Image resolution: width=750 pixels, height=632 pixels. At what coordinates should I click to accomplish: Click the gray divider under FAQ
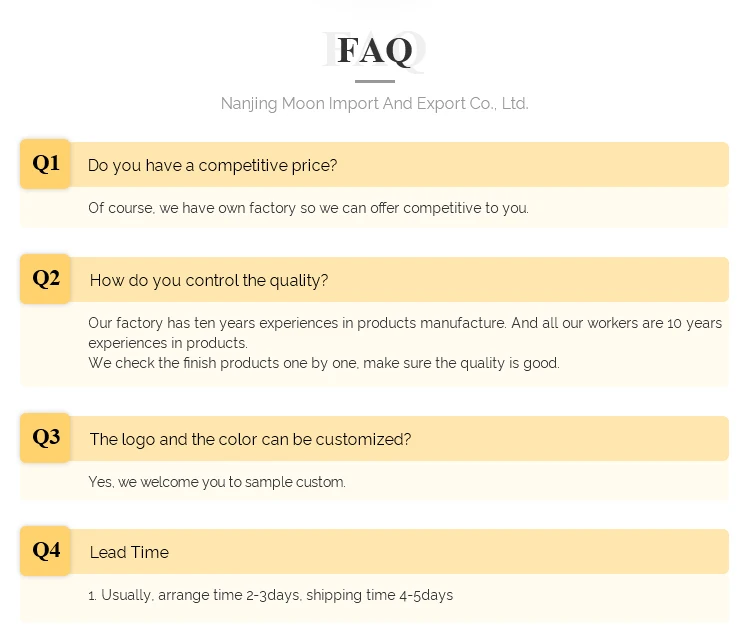(x=375, y=81)
